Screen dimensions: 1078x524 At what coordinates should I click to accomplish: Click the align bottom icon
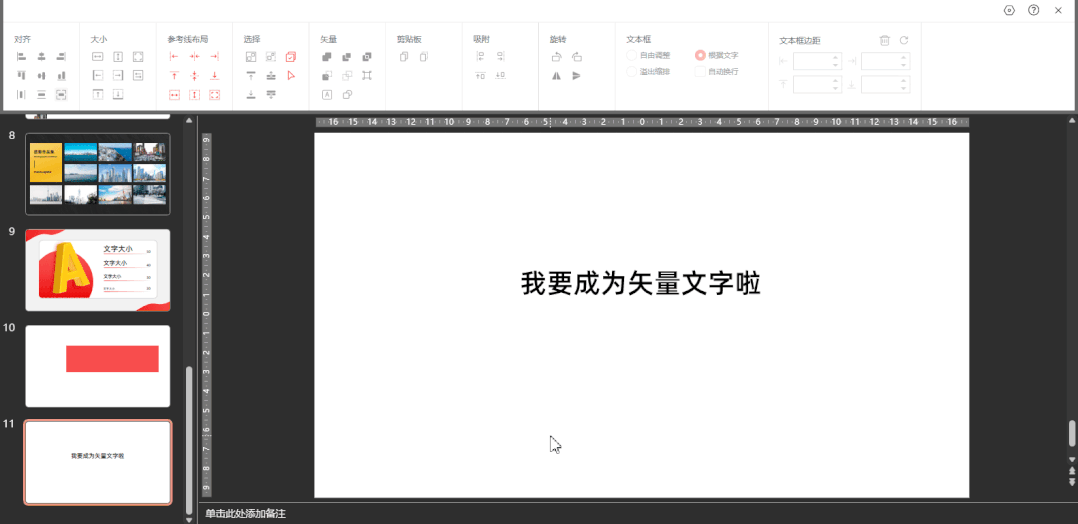[x=61, y=75]
